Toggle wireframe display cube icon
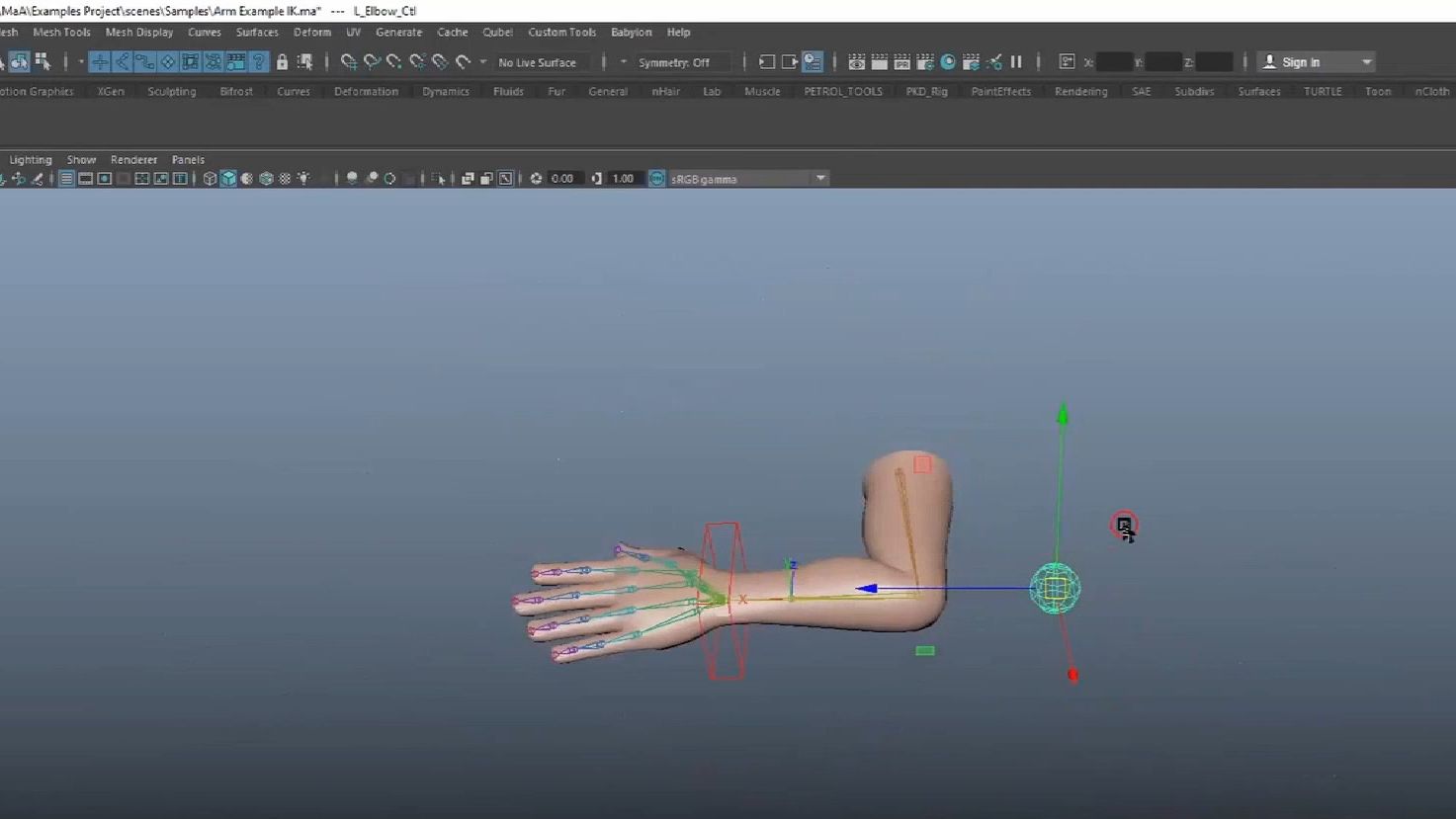The height and width of the screenshot is (819, 1456). [x=210, y=179]
